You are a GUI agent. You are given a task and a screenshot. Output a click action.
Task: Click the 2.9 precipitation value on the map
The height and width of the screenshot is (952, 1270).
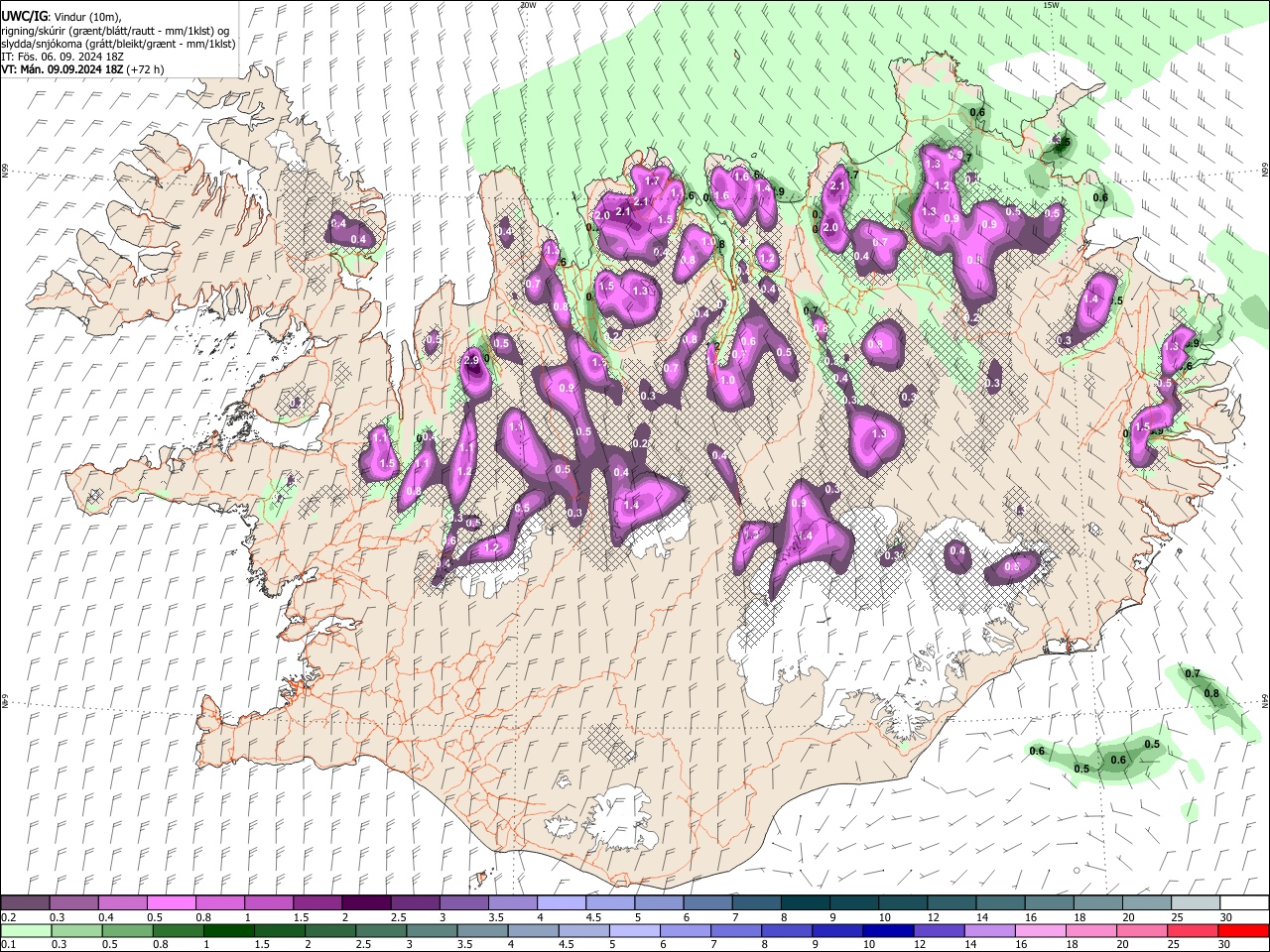click(x=471, y=360)
